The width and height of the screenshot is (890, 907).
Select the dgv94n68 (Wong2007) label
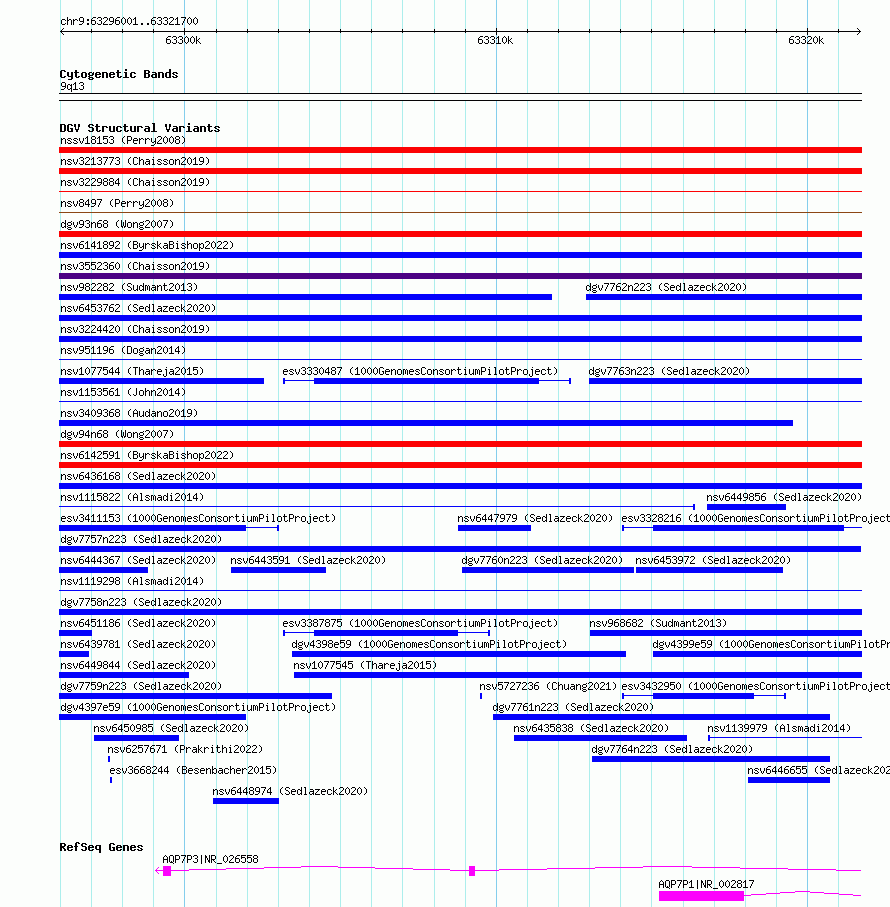(x=117, y=434)
